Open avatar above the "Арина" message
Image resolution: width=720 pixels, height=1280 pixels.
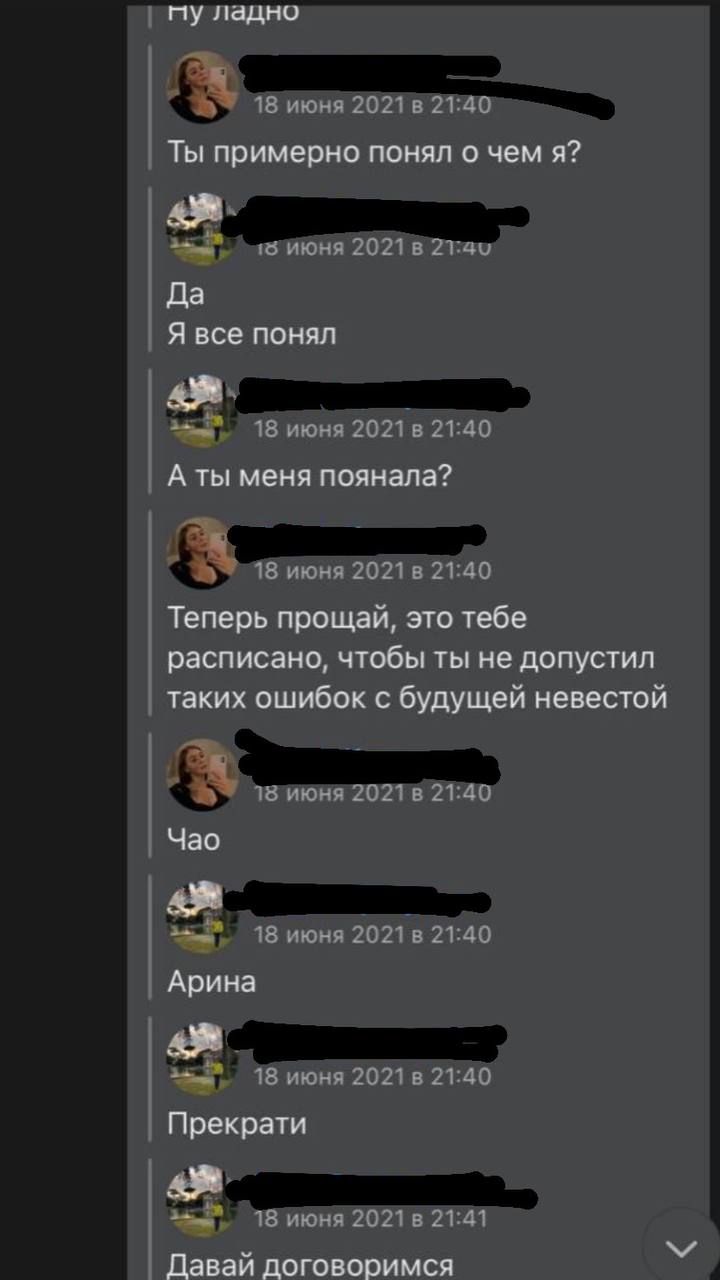point(202,917)
